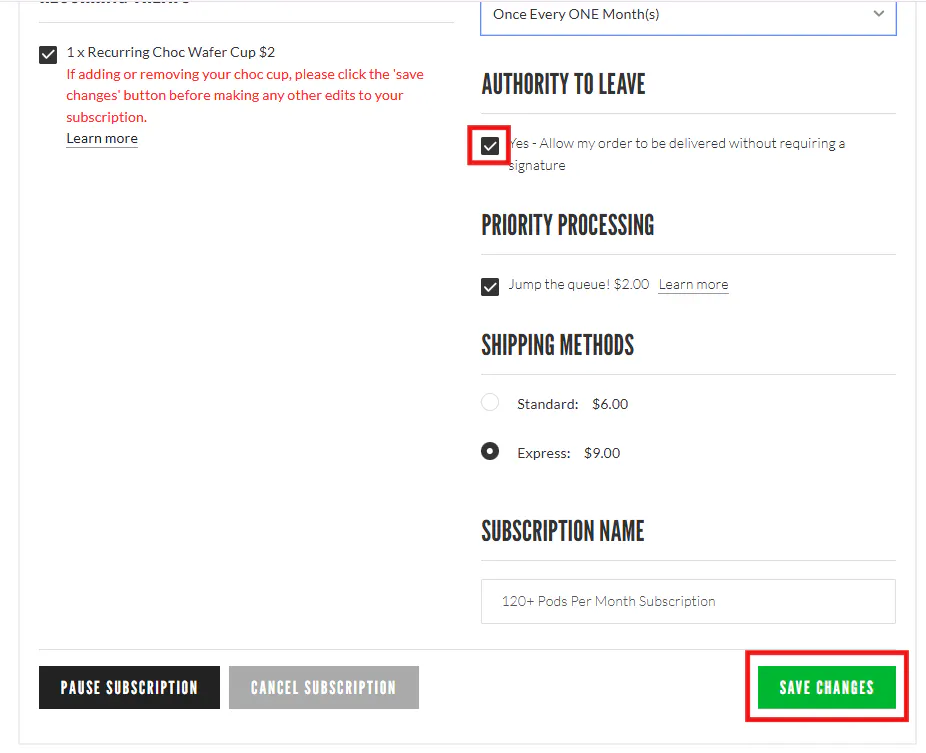The width and height of the screenshot is (926, 753).
Task: Open "Learn more" beside Jump the queue
Action: [x=693, y=284]
